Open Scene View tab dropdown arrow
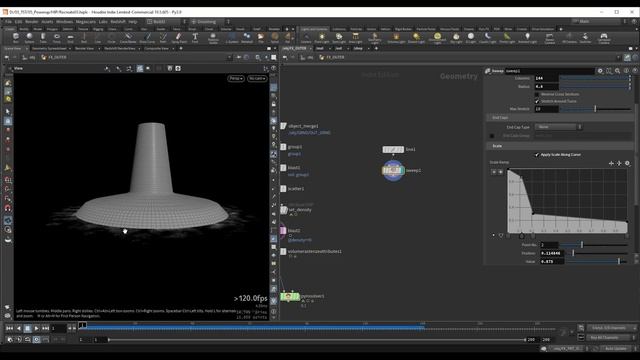This screenshot has width=640, height=360. (27, 49)
